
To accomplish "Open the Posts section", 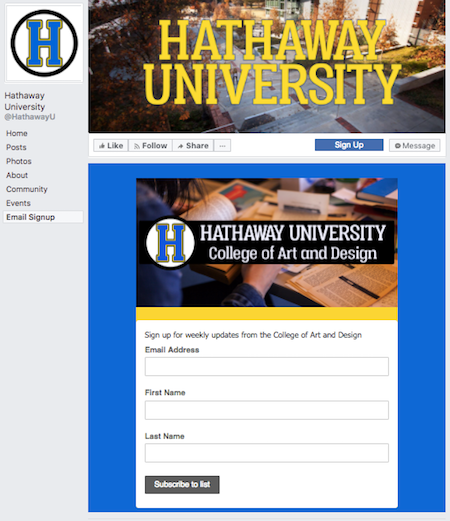I will (x=16, y=147).
